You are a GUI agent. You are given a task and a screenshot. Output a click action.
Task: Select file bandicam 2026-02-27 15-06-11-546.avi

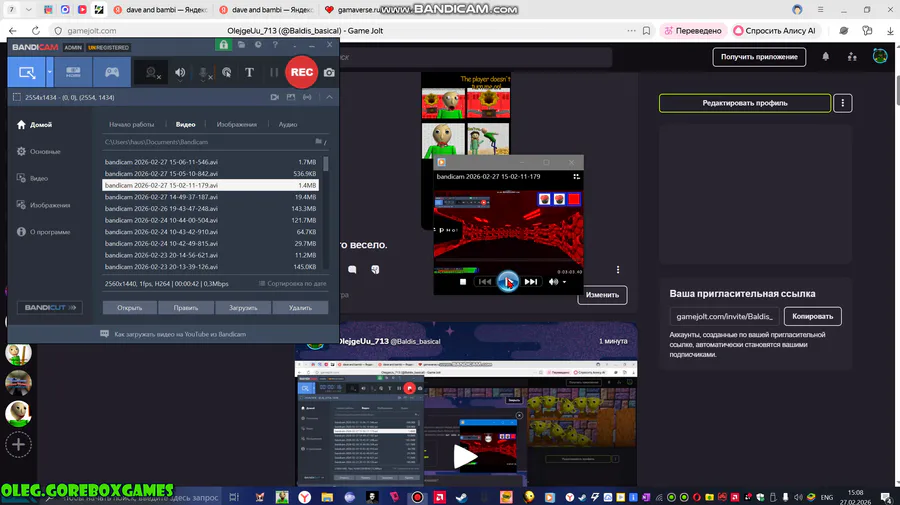click(210, 162)
